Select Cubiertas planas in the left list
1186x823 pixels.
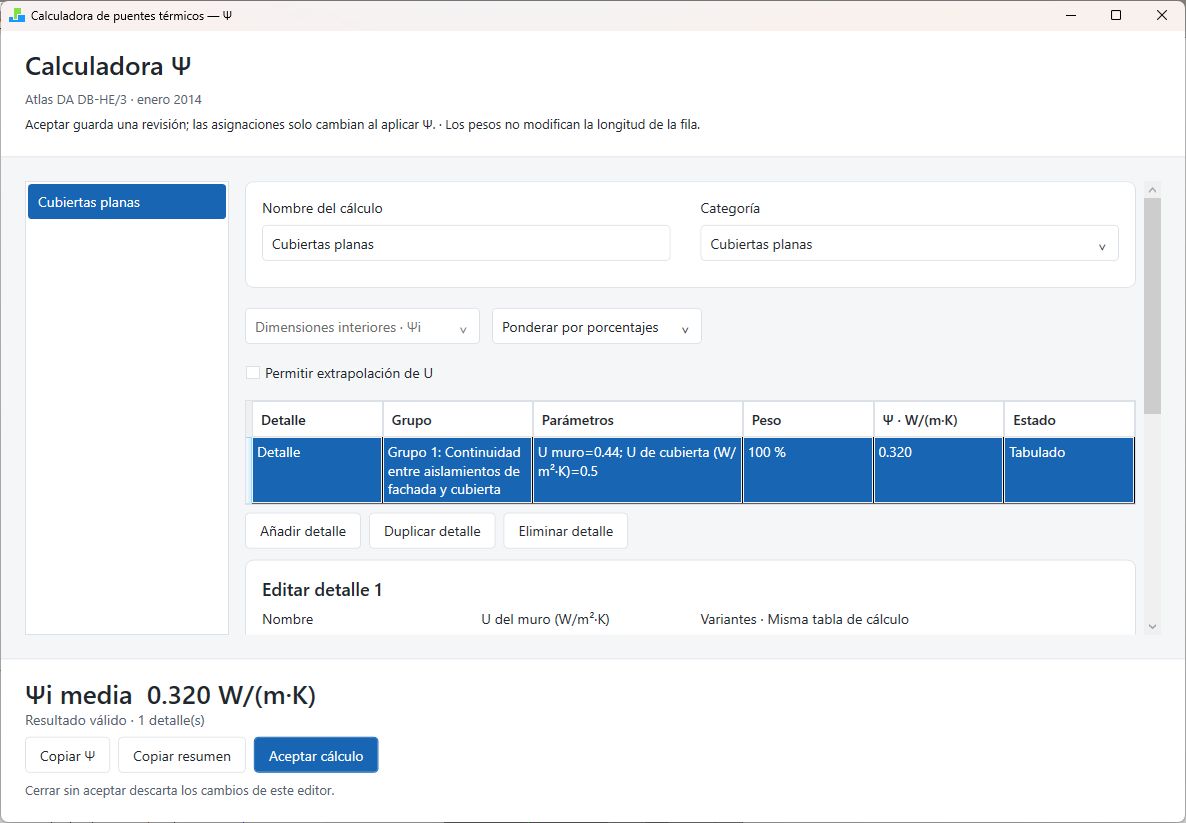127,202
